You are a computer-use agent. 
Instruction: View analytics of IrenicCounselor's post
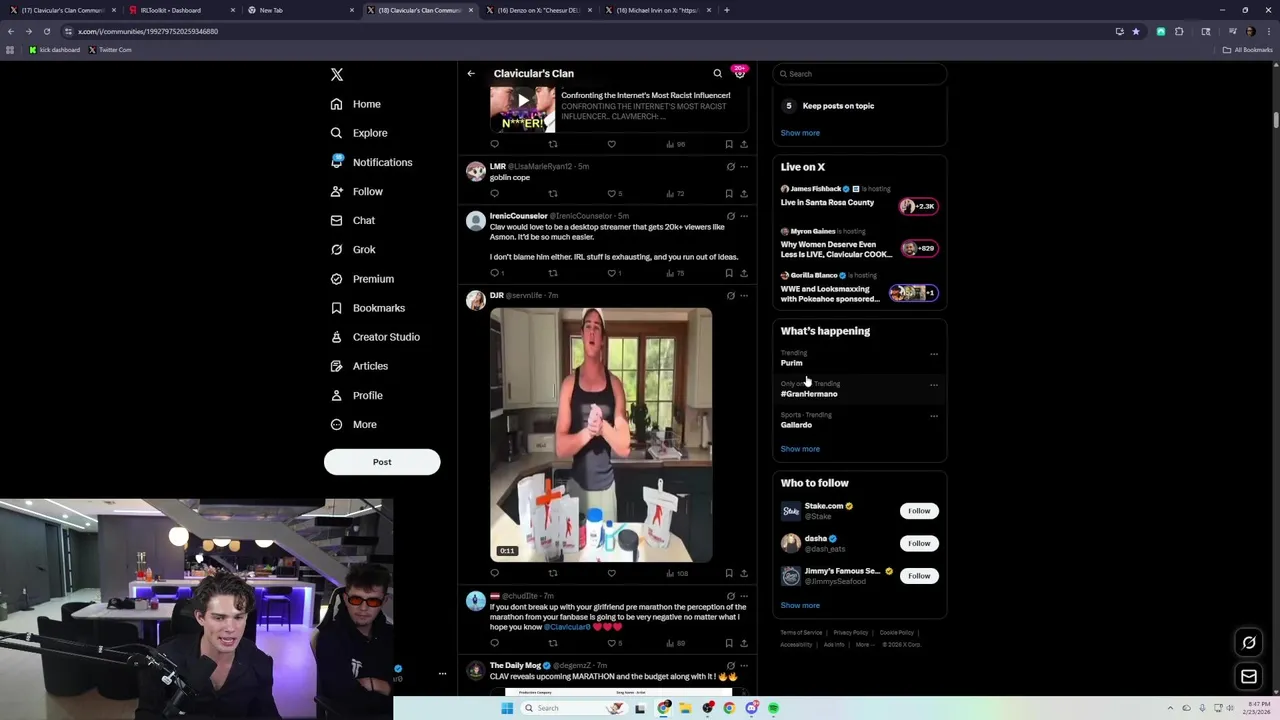coord(675,273)
